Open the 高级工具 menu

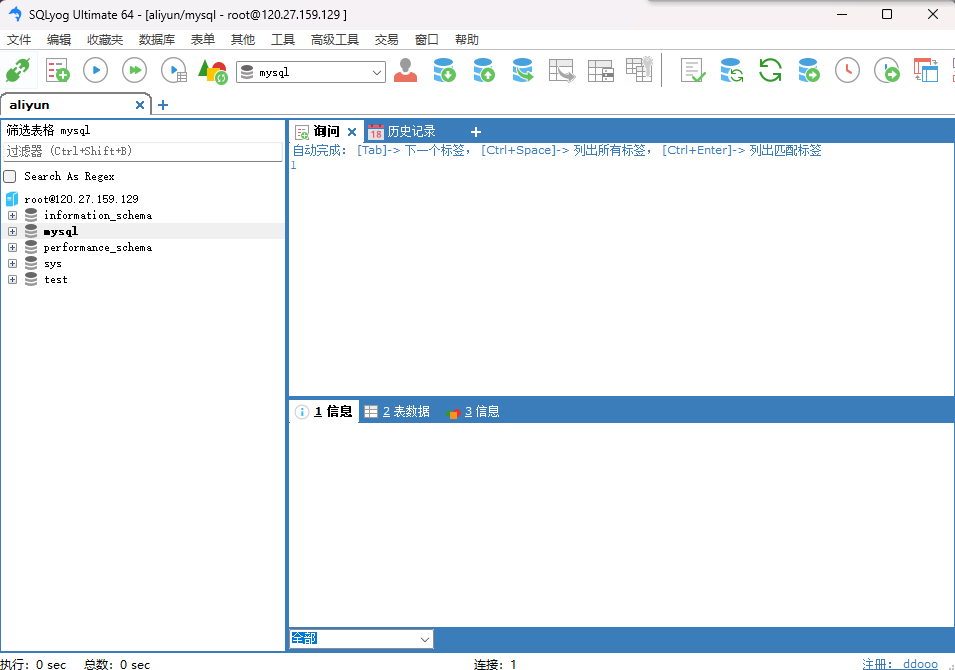[x=334, y=40]
